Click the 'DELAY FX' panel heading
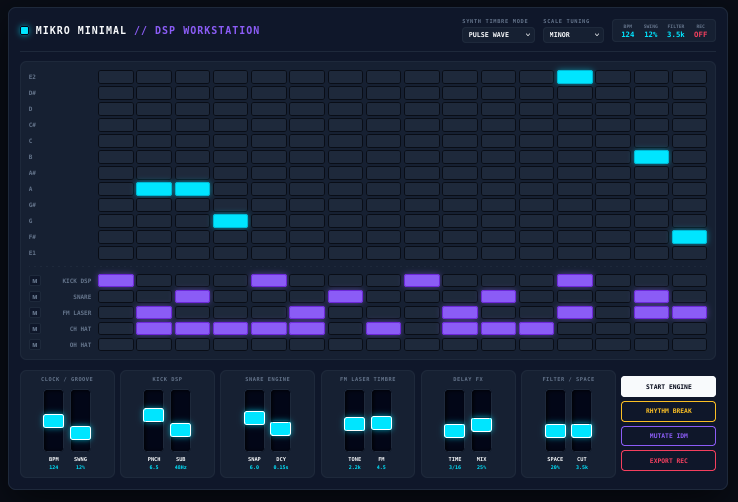Viewport: 738px width, 502px height. (x=468, y=379)
